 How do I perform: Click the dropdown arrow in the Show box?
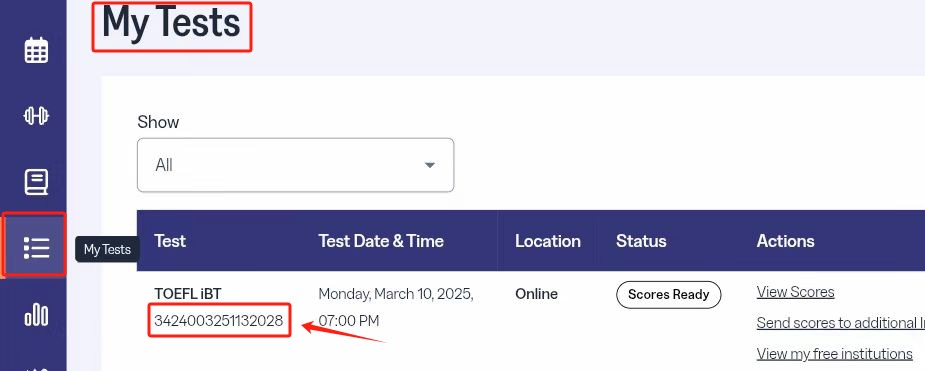(430, 165)
